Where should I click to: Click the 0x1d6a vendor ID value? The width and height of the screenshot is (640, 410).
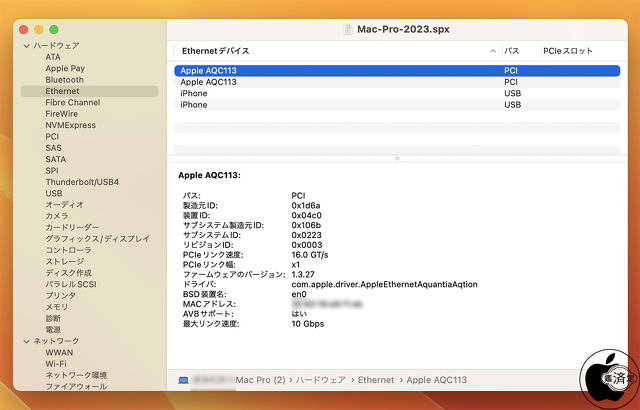pyautogui.click(x=306, y=206)
